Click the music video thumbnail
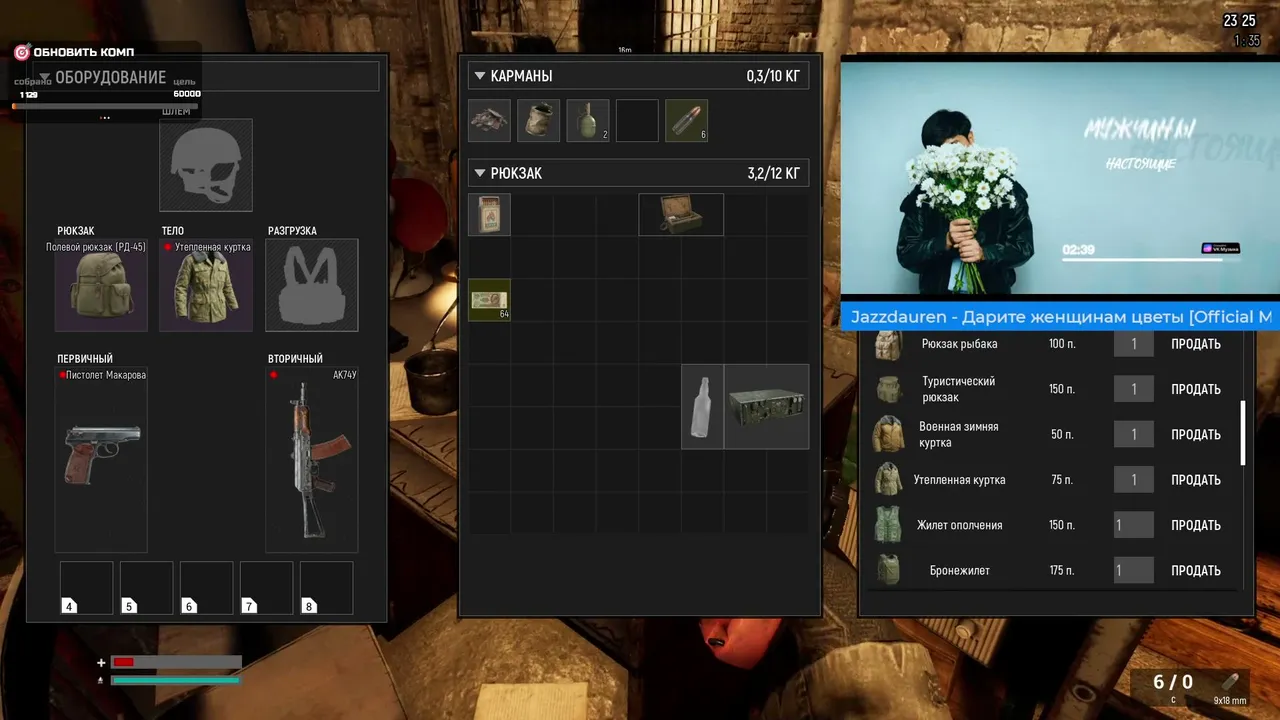The image size is (1280, 720). (1060, 179)
